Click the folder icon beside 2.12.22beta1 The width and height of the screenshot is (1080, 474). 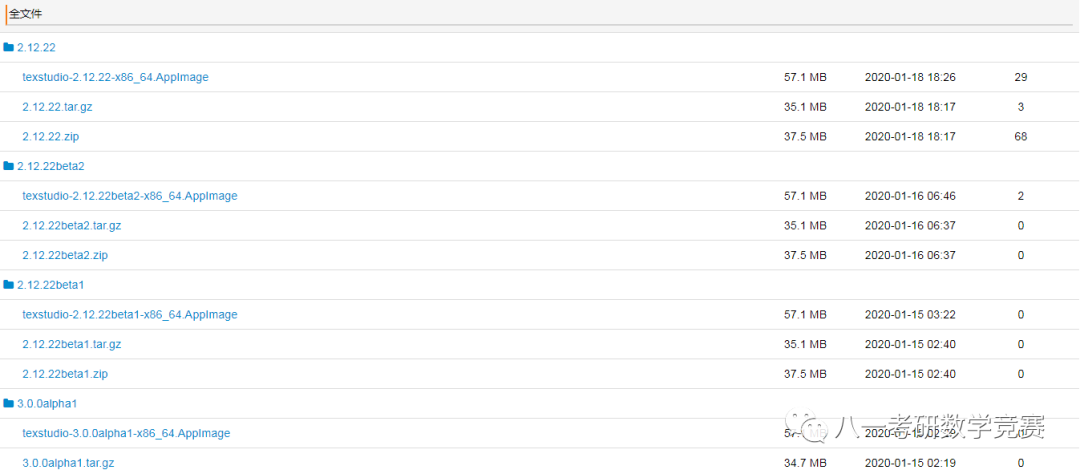pyautogui.click(x=8, y=285)
